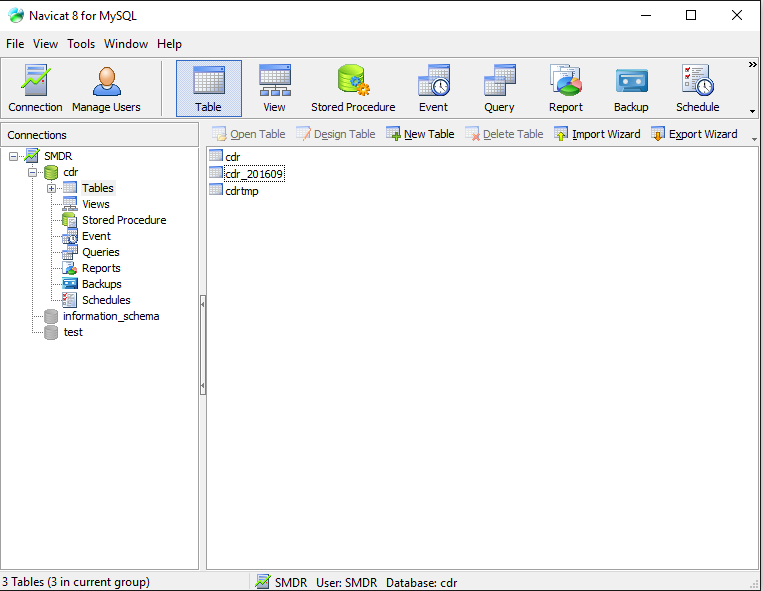Screen dimensions: 763x591
Task: Expand the Tables tree node
Action: tap(51, 188)
